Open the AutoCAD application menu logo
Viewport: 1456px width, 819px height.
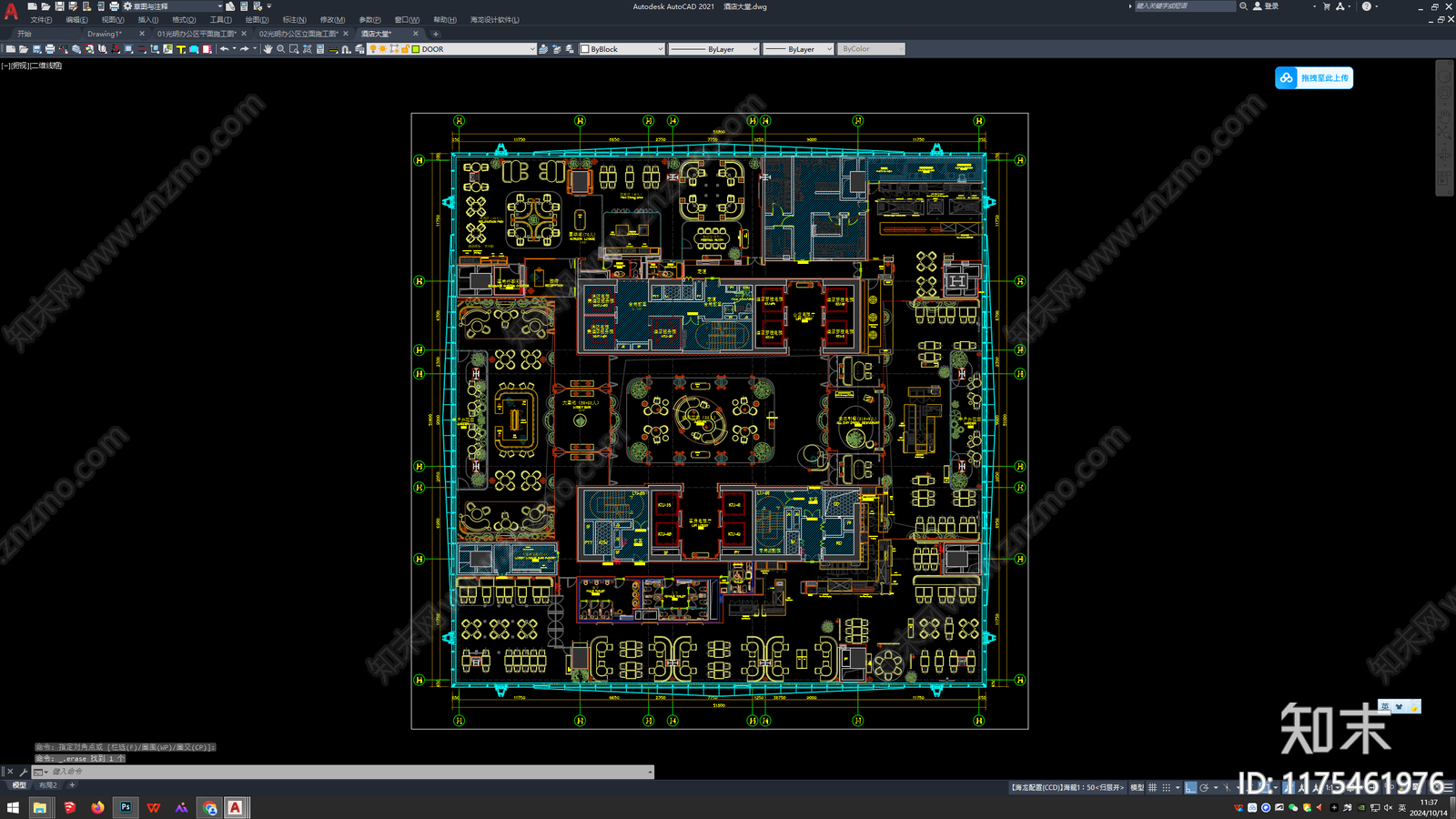point(11,12)
